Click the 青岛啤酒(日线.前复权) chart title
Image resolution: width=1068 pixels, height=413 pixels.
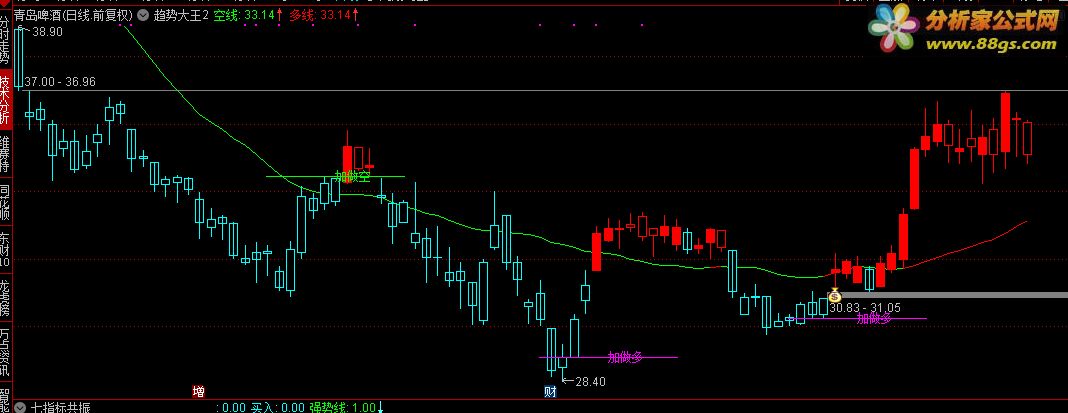(74, 15)
